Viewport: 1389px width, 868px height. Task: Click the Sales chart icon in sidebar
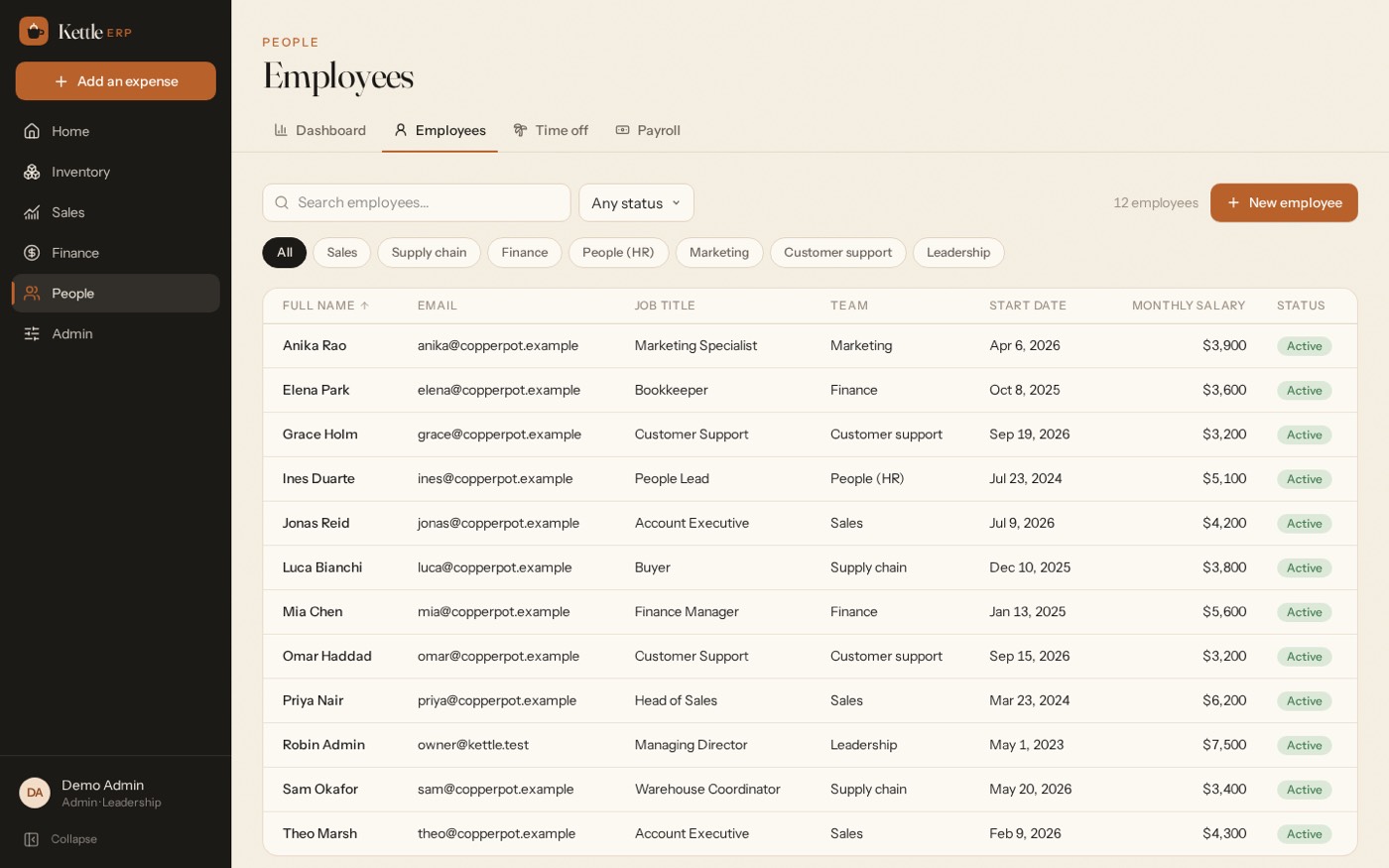click(x=32, y=212)
